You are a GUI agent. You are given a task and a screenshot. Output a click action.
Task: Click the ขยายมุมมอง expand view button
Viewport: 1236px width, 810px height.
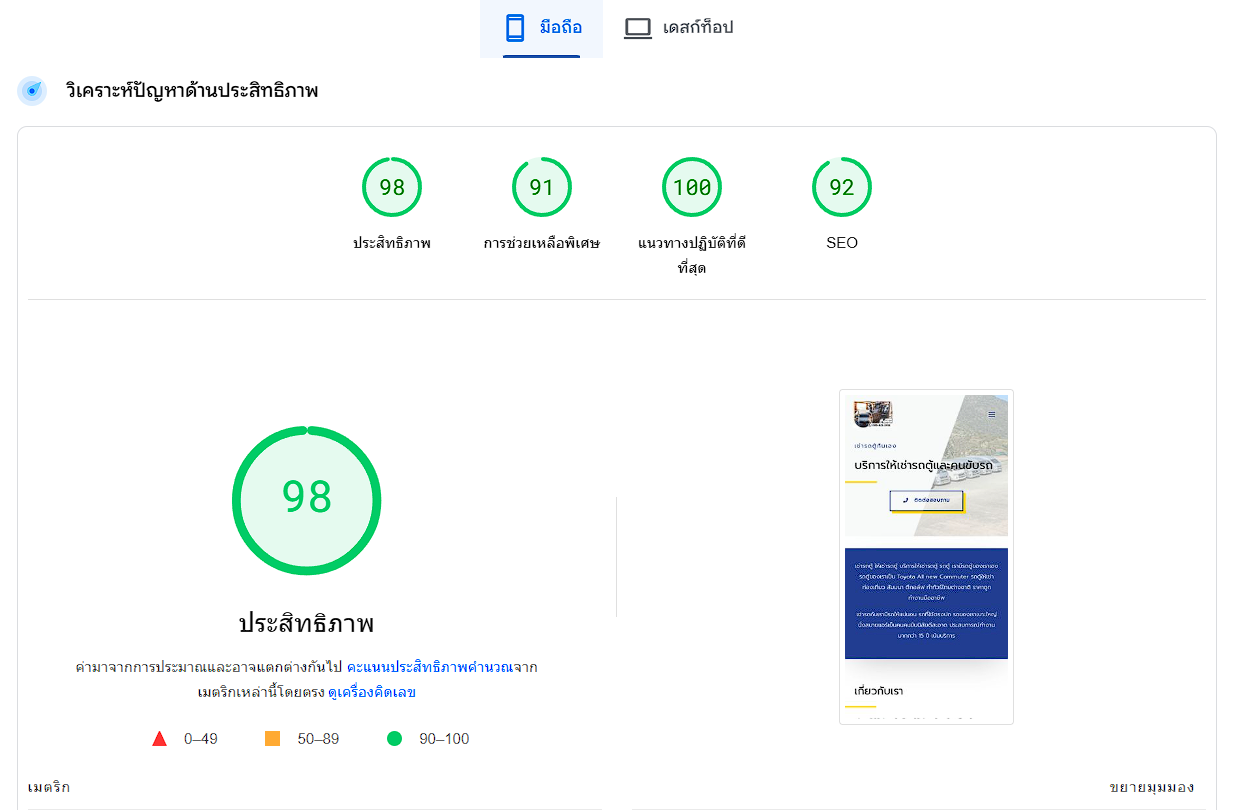click(1151, 787)
